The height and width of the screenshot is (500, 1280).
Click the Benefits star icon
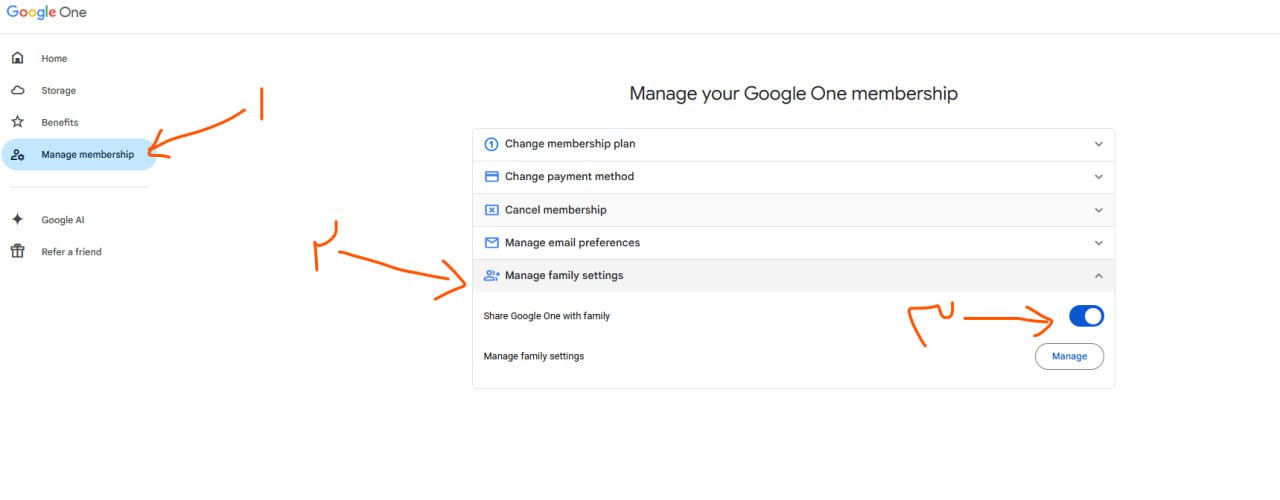pos(17,122)
